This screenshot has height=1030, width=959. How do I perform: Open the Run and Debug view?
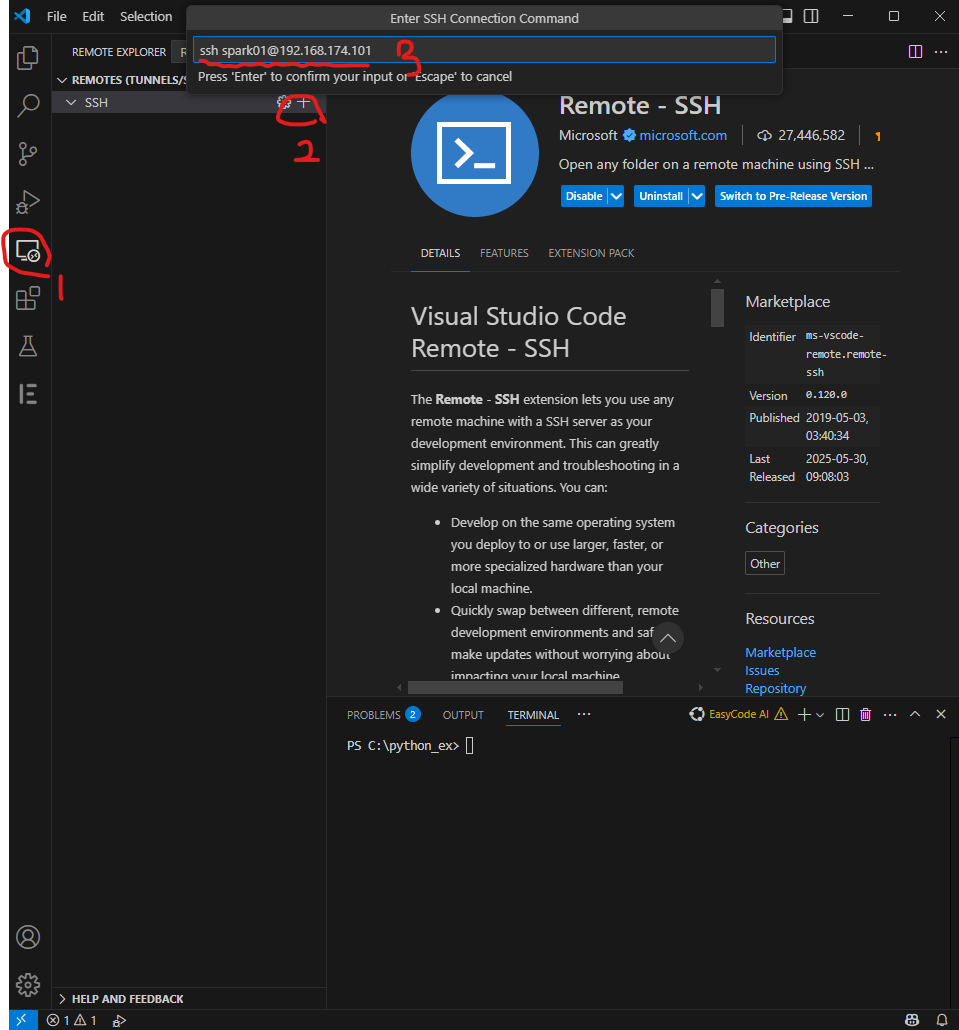coord(28,202)
